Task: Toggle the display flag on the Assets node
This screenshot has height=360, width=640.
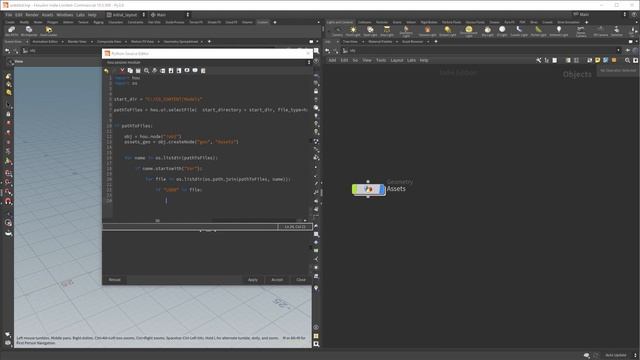Action: pos(382,189)
